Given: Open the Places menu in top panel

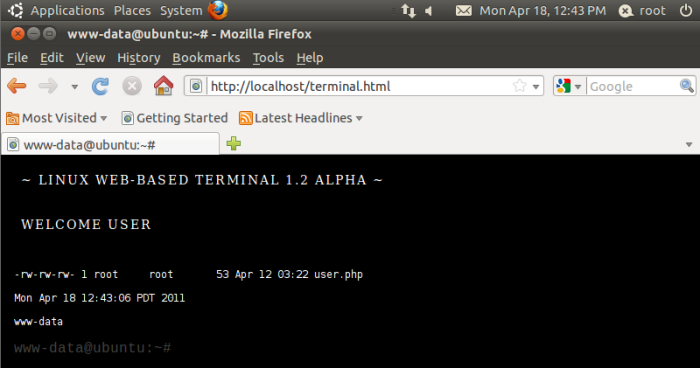Looking at the screenshot, I should coord(132,10).
